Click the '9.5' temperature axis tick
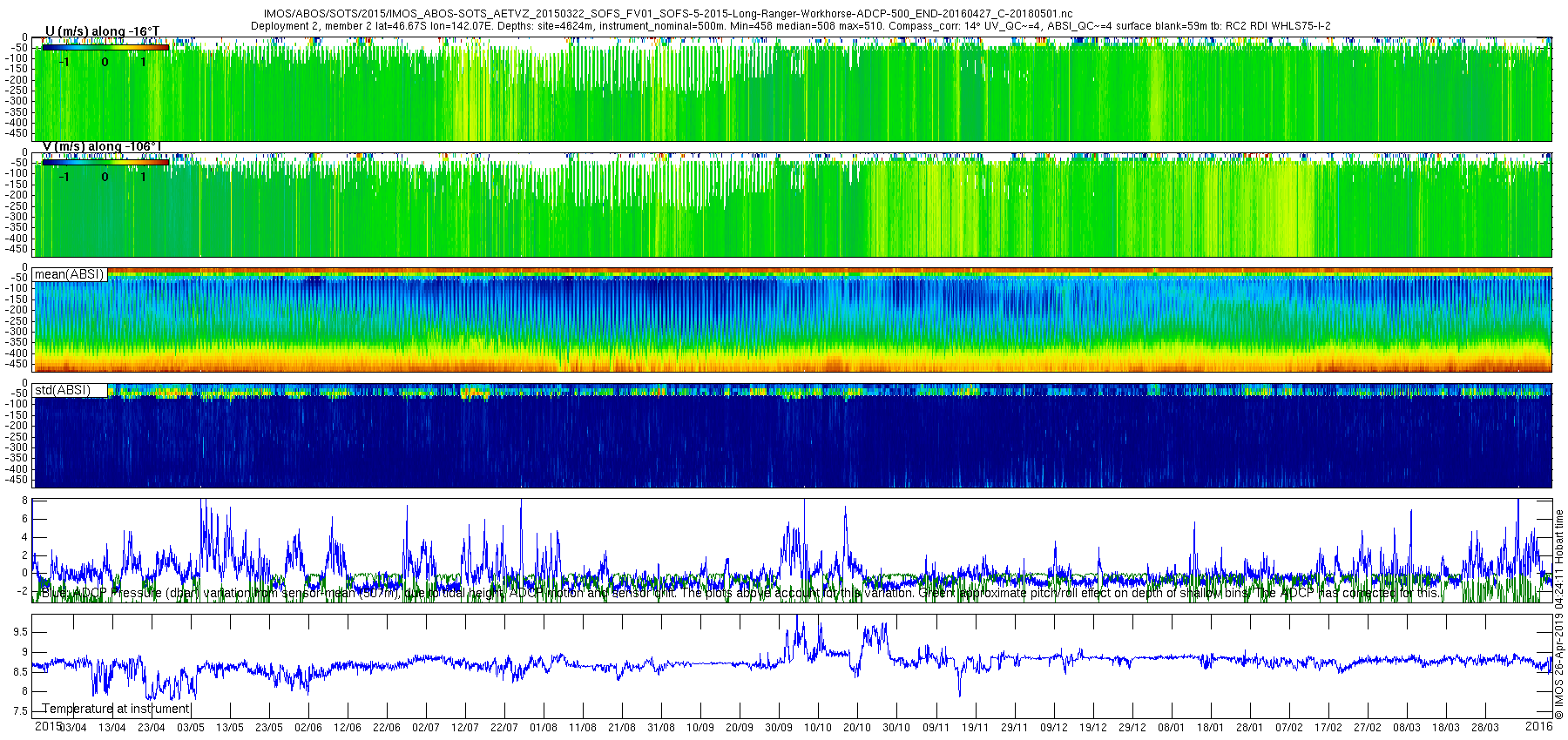 (20, 632)
